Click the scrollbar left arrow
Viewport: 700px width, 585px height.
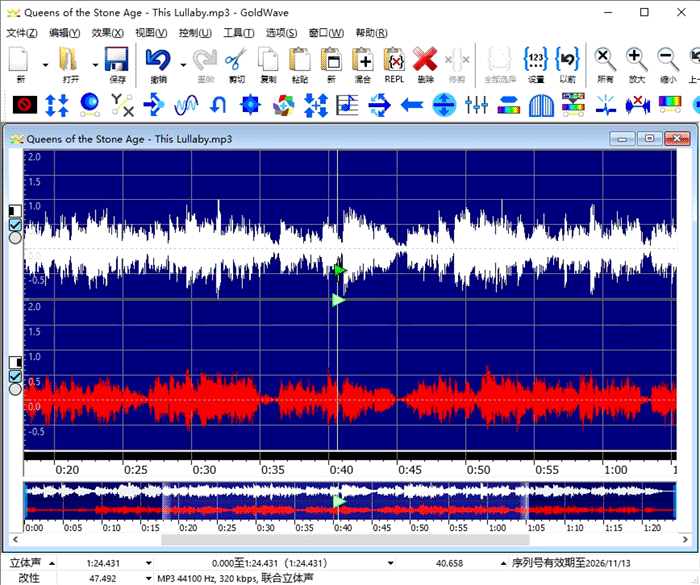point(16,539)
